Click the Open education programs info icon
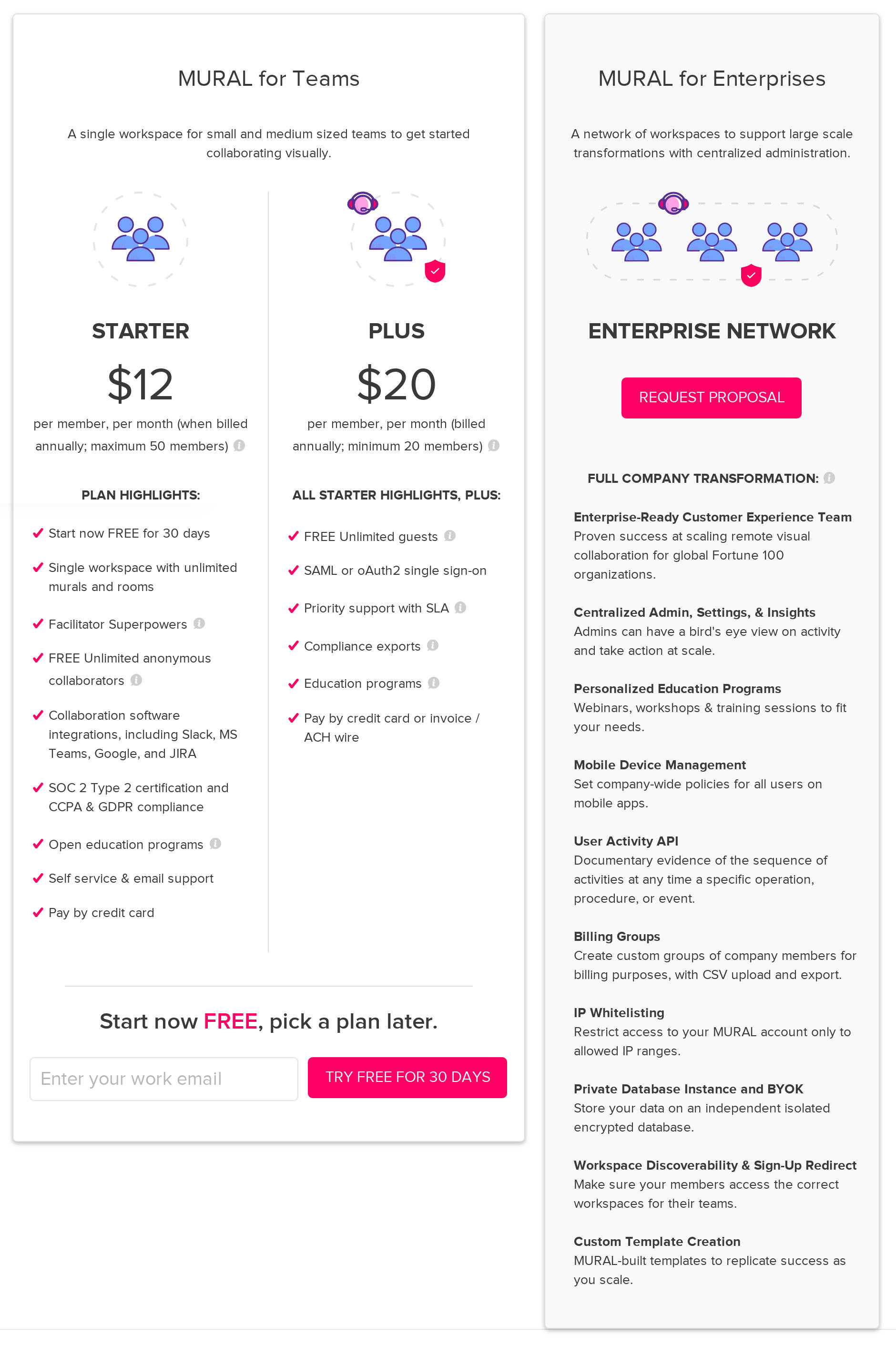896x1346 pixels. point(215,845)
